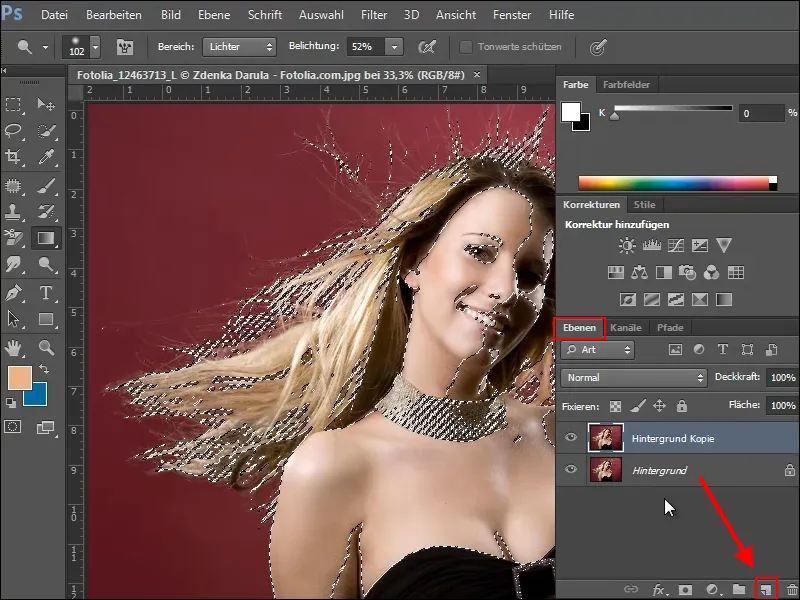
Task: Create a new layer group
Action: tap(739, 590)
